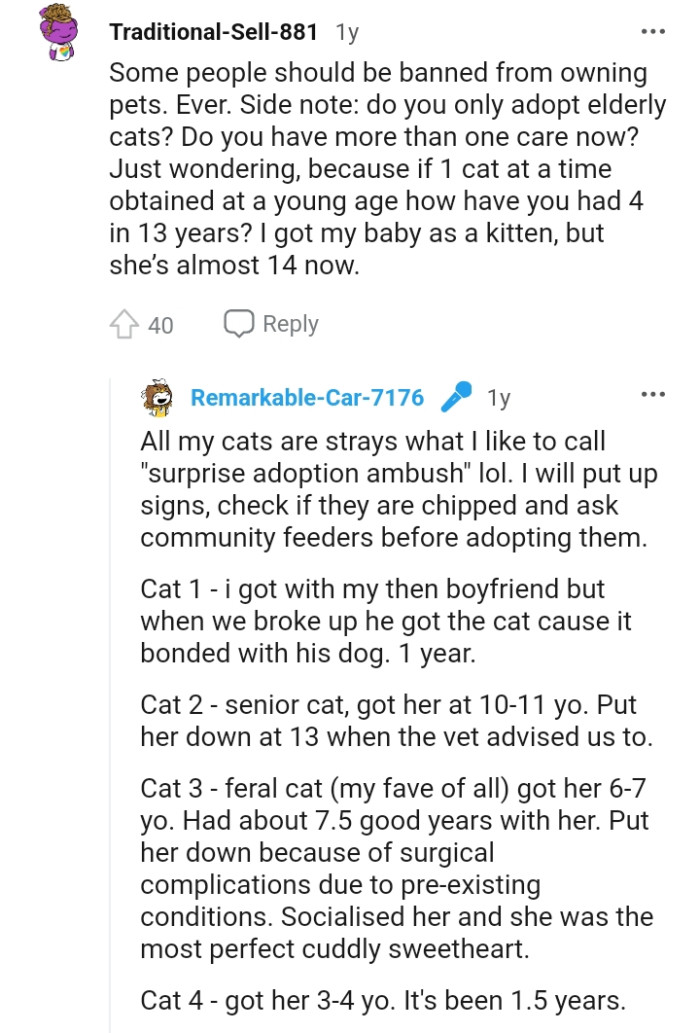Open the three-dot menu on the reply comment
Screen dimensions: 700x1033
[654, 394]
